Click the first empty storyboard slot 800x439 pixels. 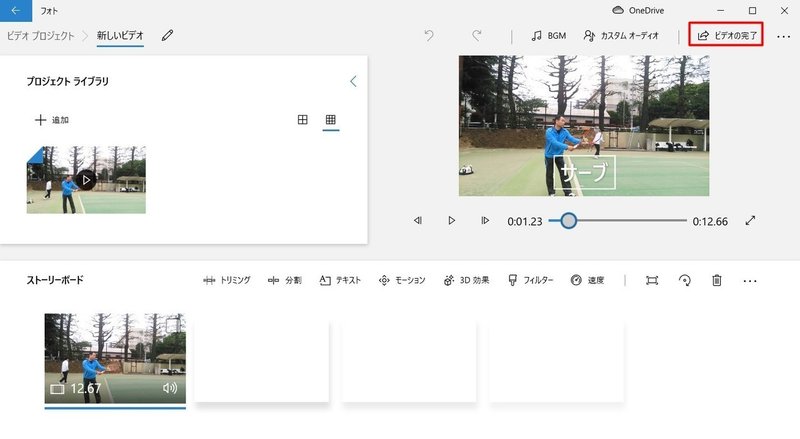[262, 361]
